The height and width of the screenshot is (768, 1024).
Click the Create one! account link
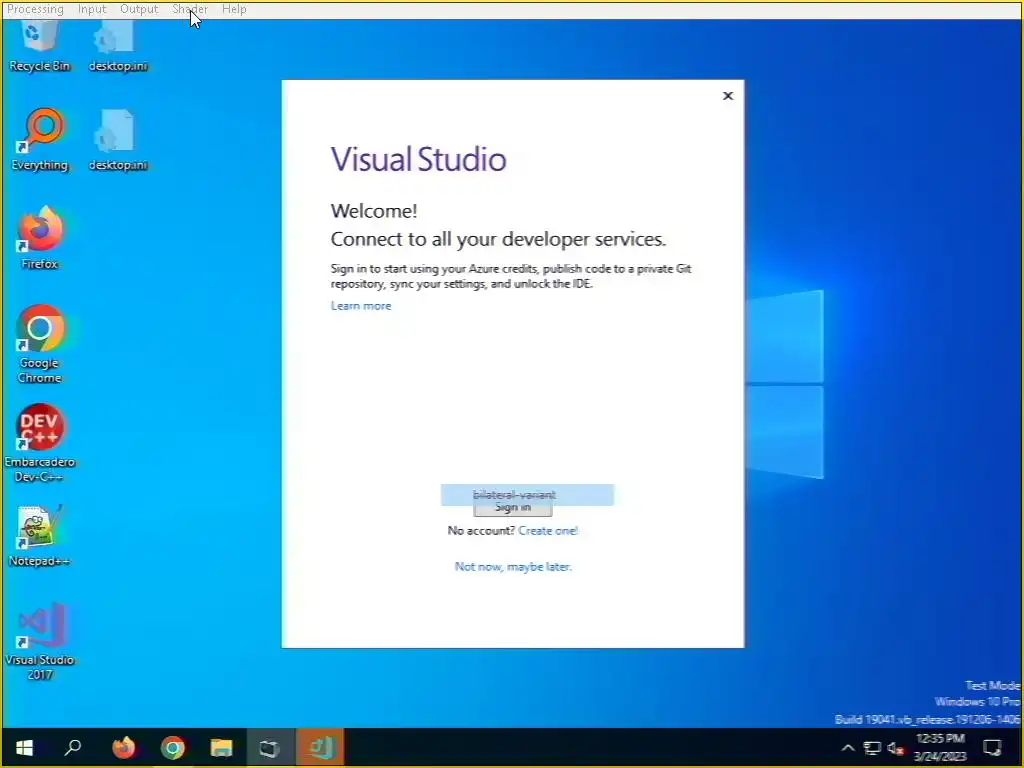coord(548,530)
